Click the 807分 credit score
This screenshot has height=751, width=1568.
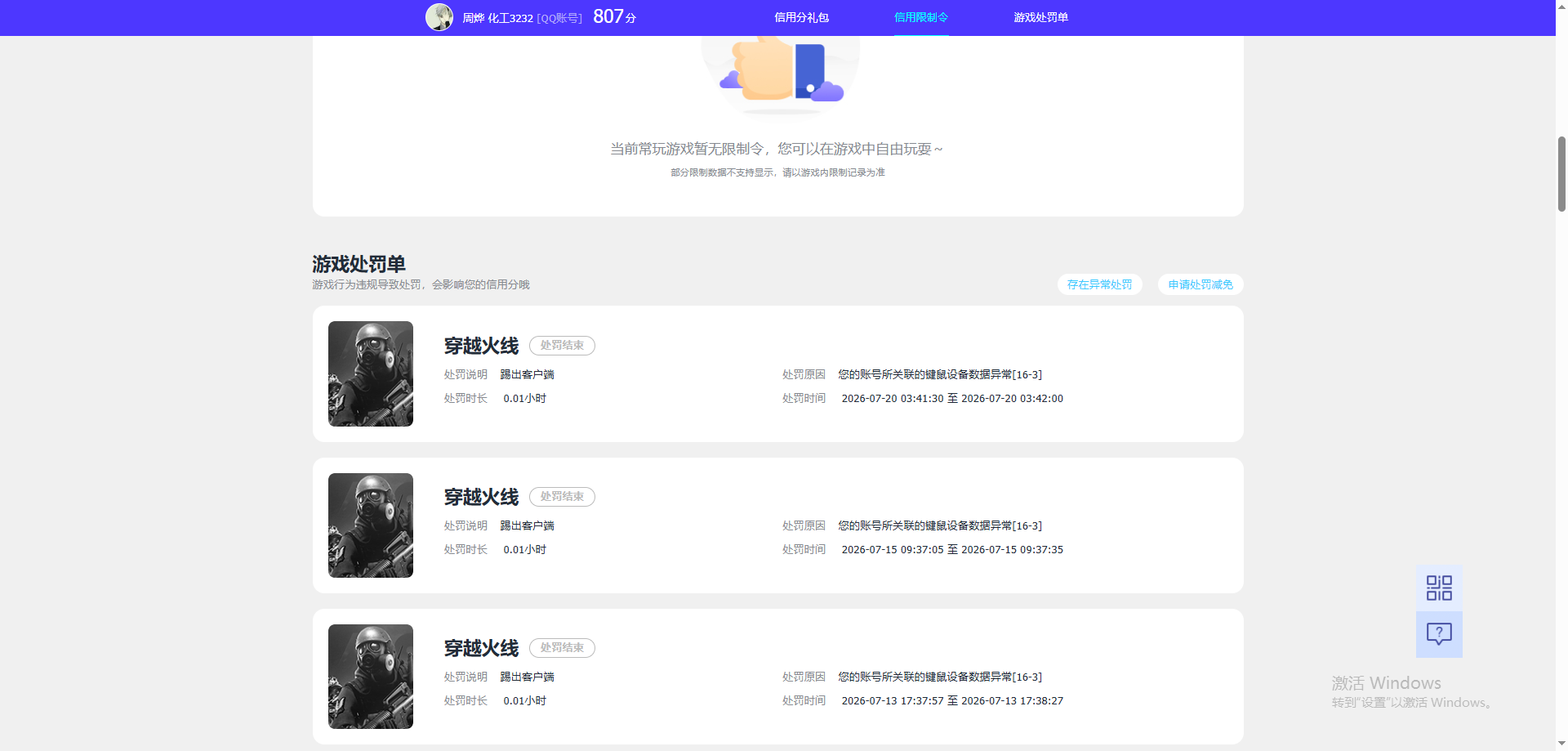point(614,17)
